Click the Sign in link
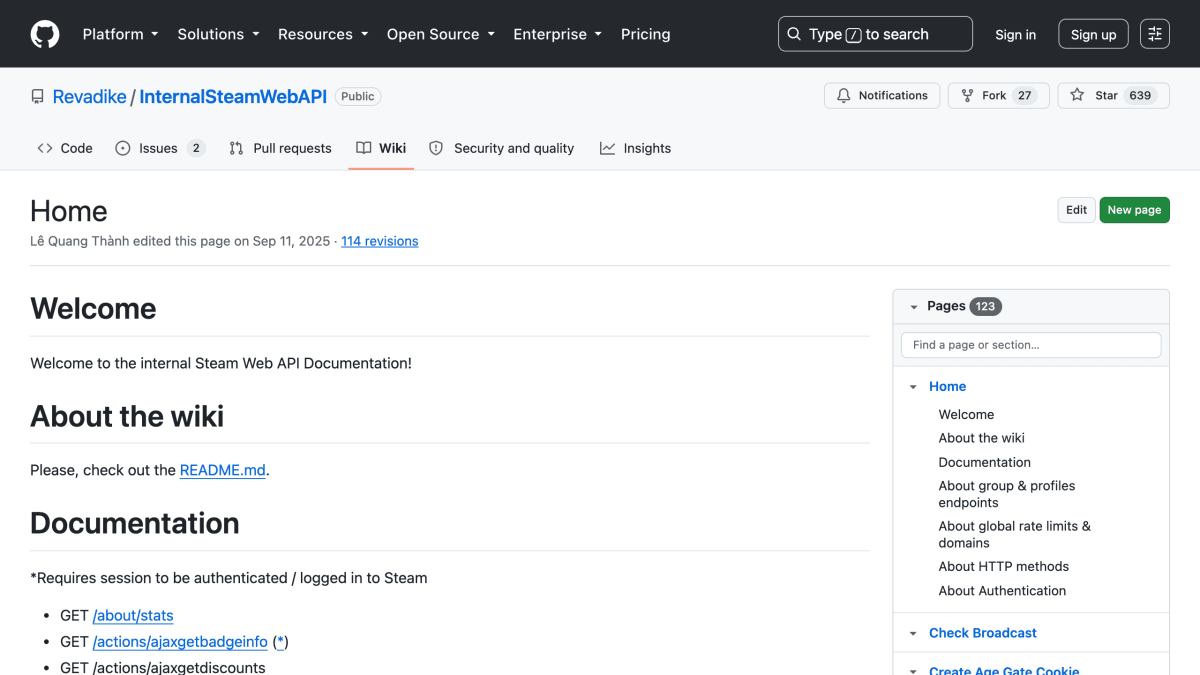The width and height of the screenshot is (1200, 675). [x=1015, y=34]
